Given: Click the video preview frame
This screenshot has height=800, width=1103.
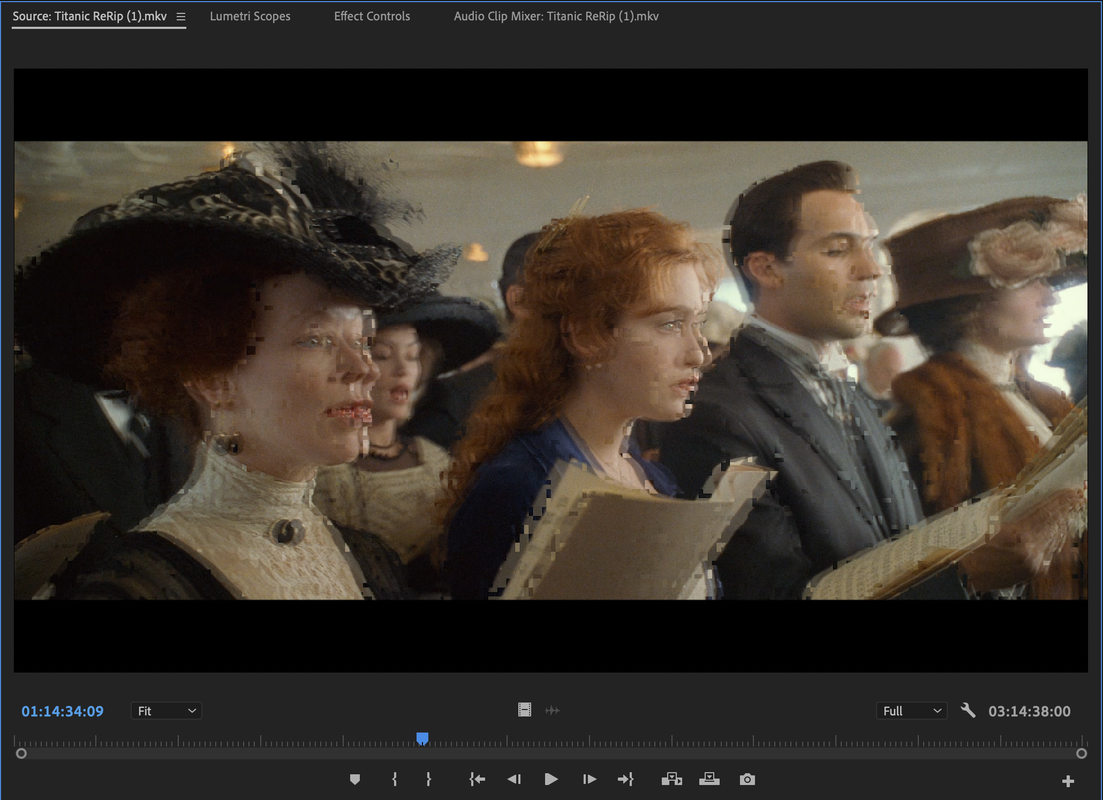Looking at the screenshot, I should (x=551, y=370).
